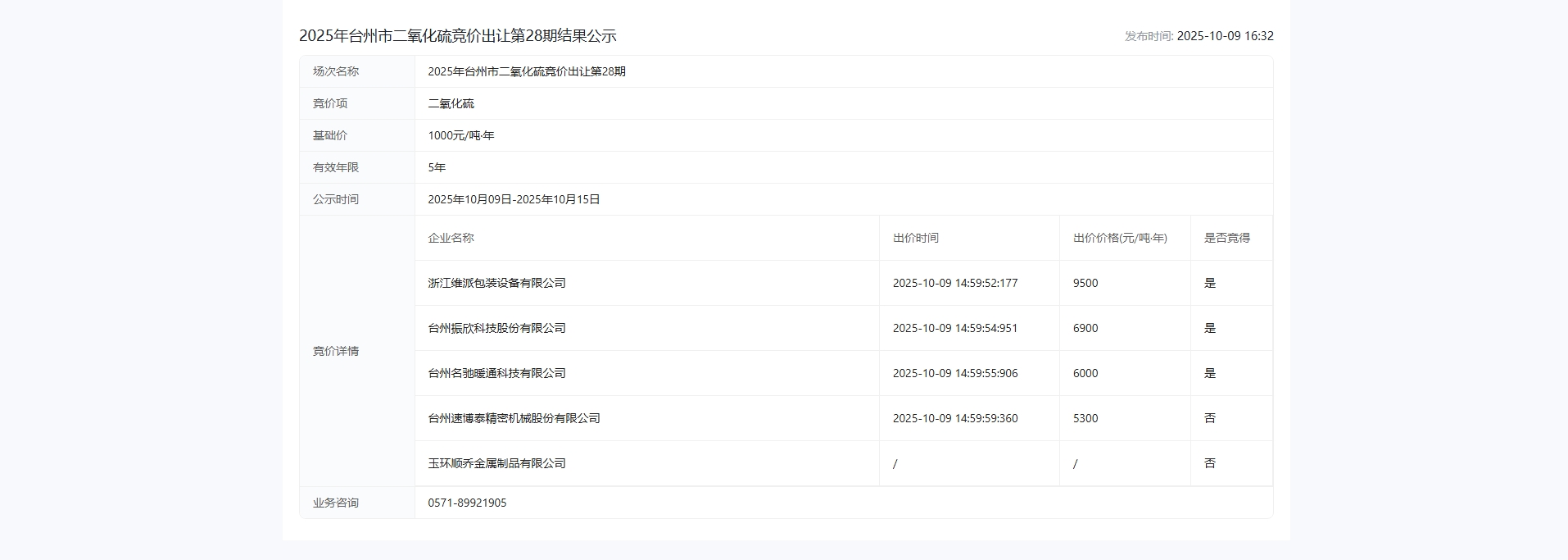Click the bid price 9500 cell
The height and width of the screenshot is (560, 1568).
point(1085,283)
